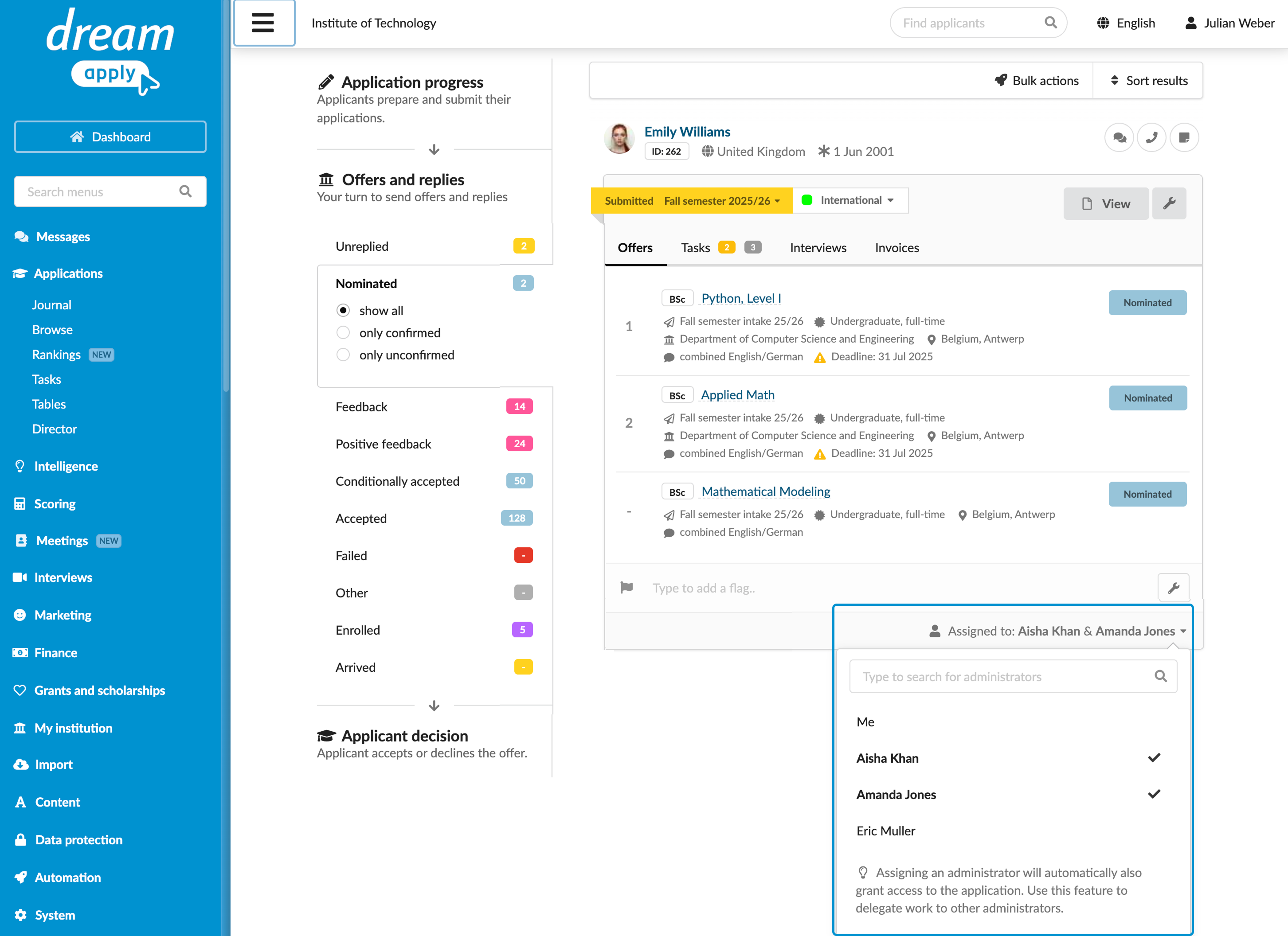Viewport: 1288px width, 936px height.
Task: Select 'only unconfirmed' radio option
Action: click(343, 355)
